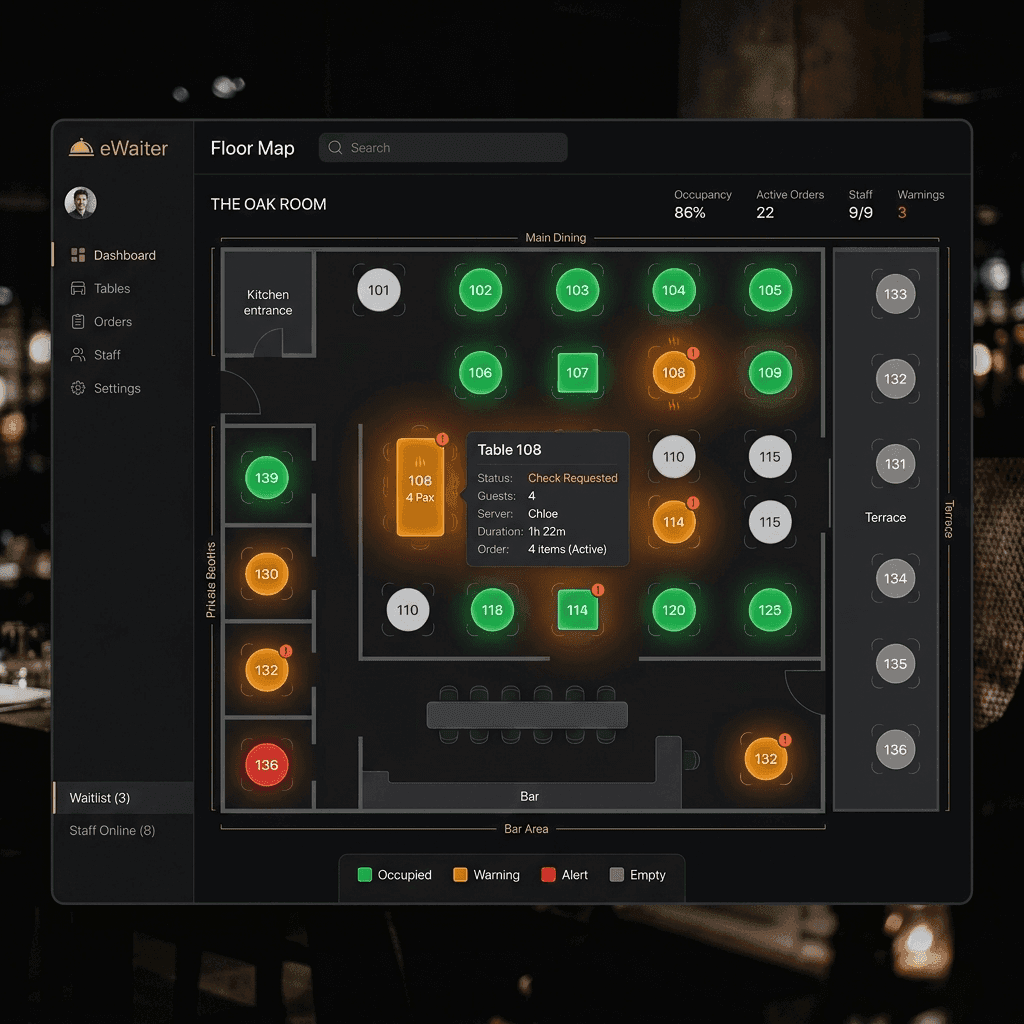
Task: Select warning round table 114
Action: coord(673,522)
